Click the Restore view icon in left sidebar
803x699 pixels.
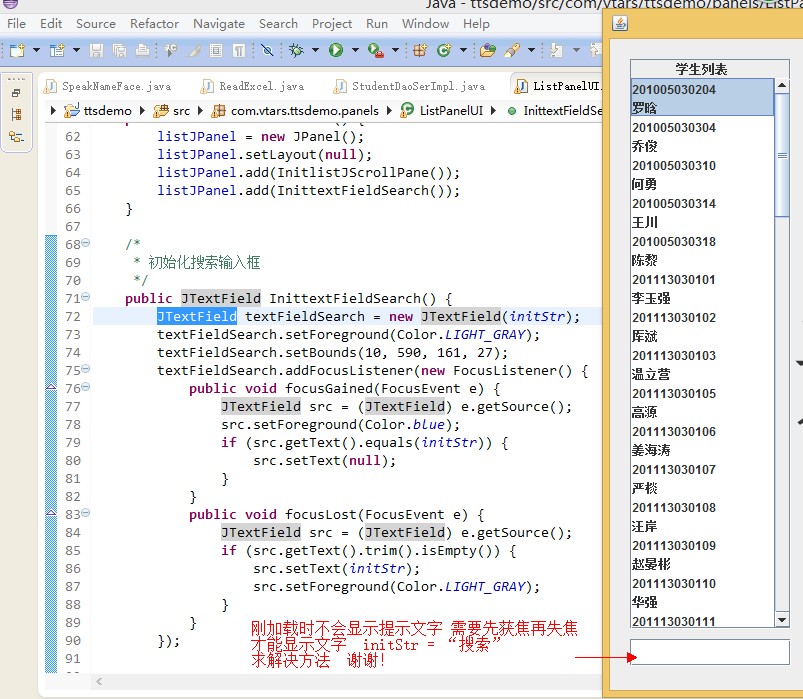click(x=17, y=93)
